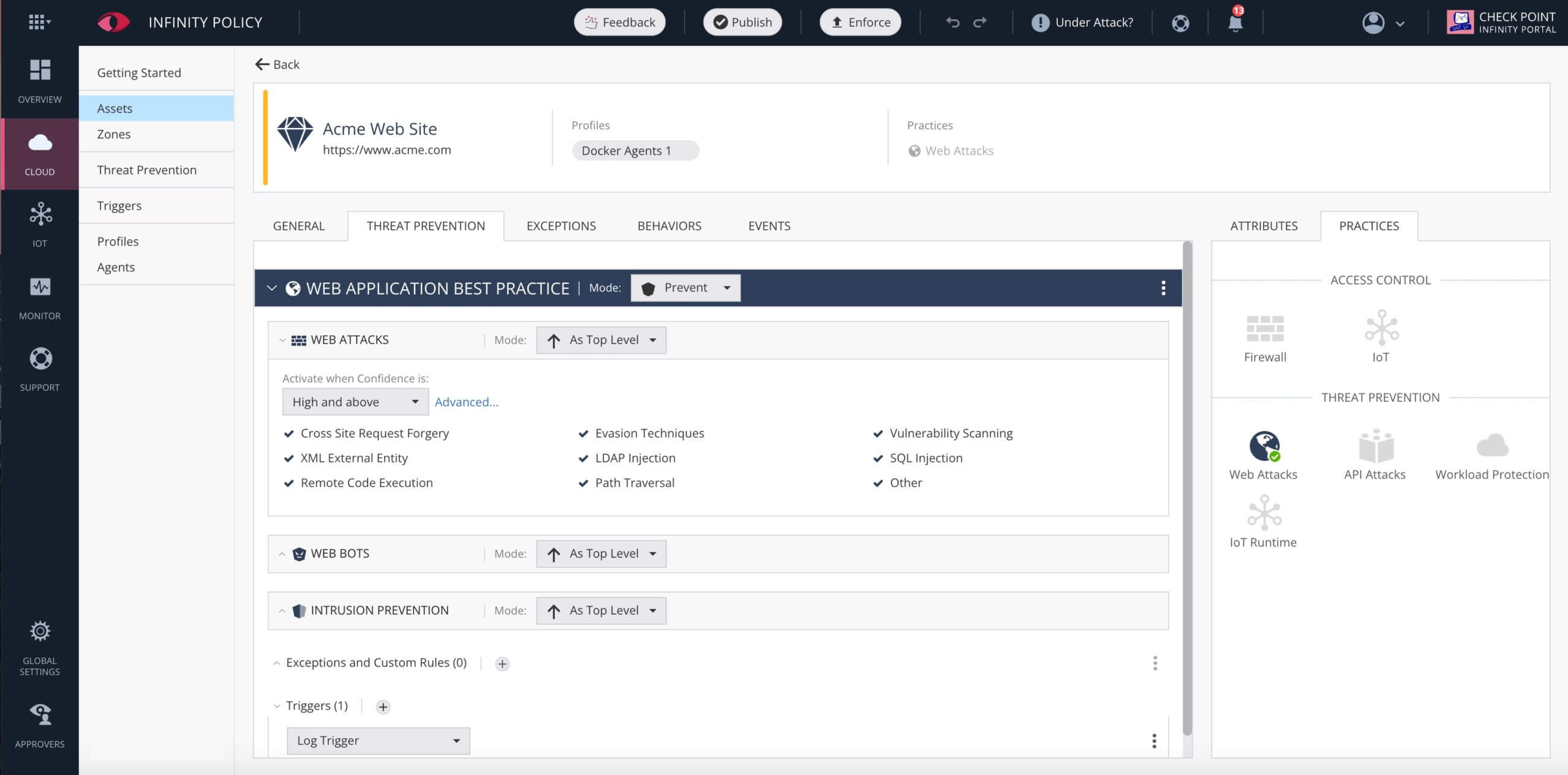Click the Publish button
Viewport: 1568px width, 775px height.
click(x=742, y=23)
